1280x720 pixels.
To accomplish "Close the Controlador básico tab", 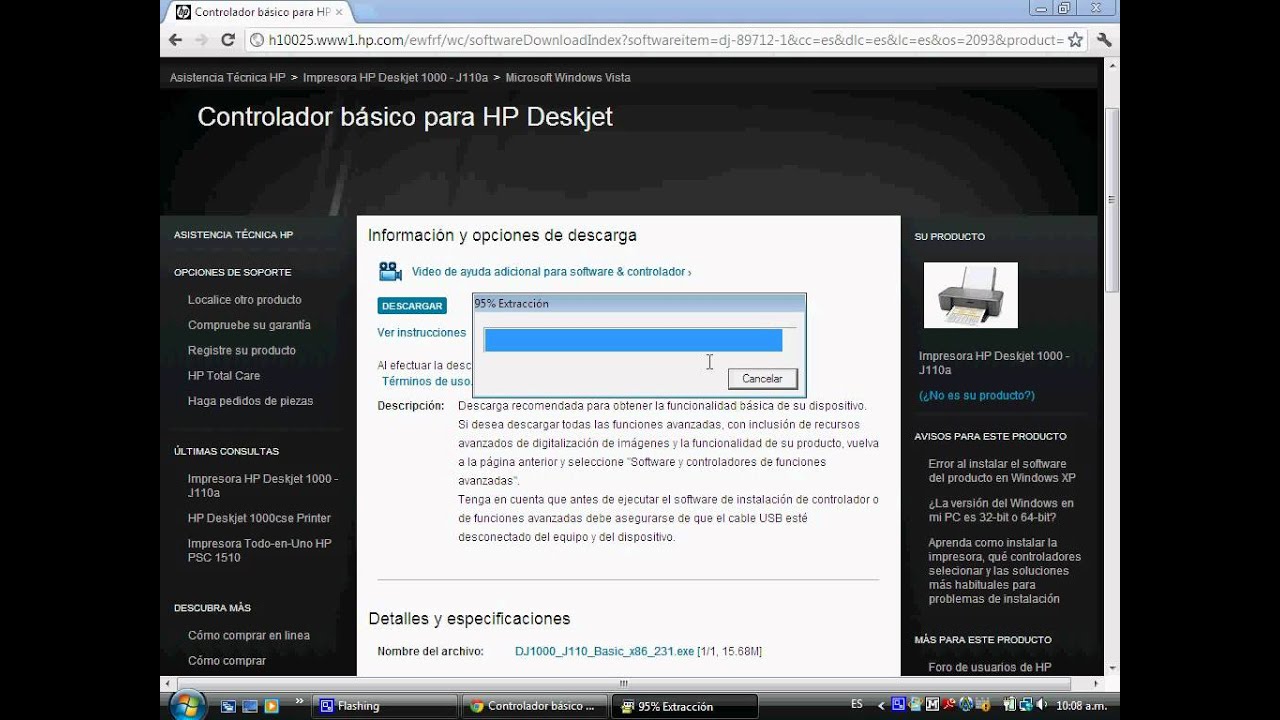I will click(x=339, y=12).
